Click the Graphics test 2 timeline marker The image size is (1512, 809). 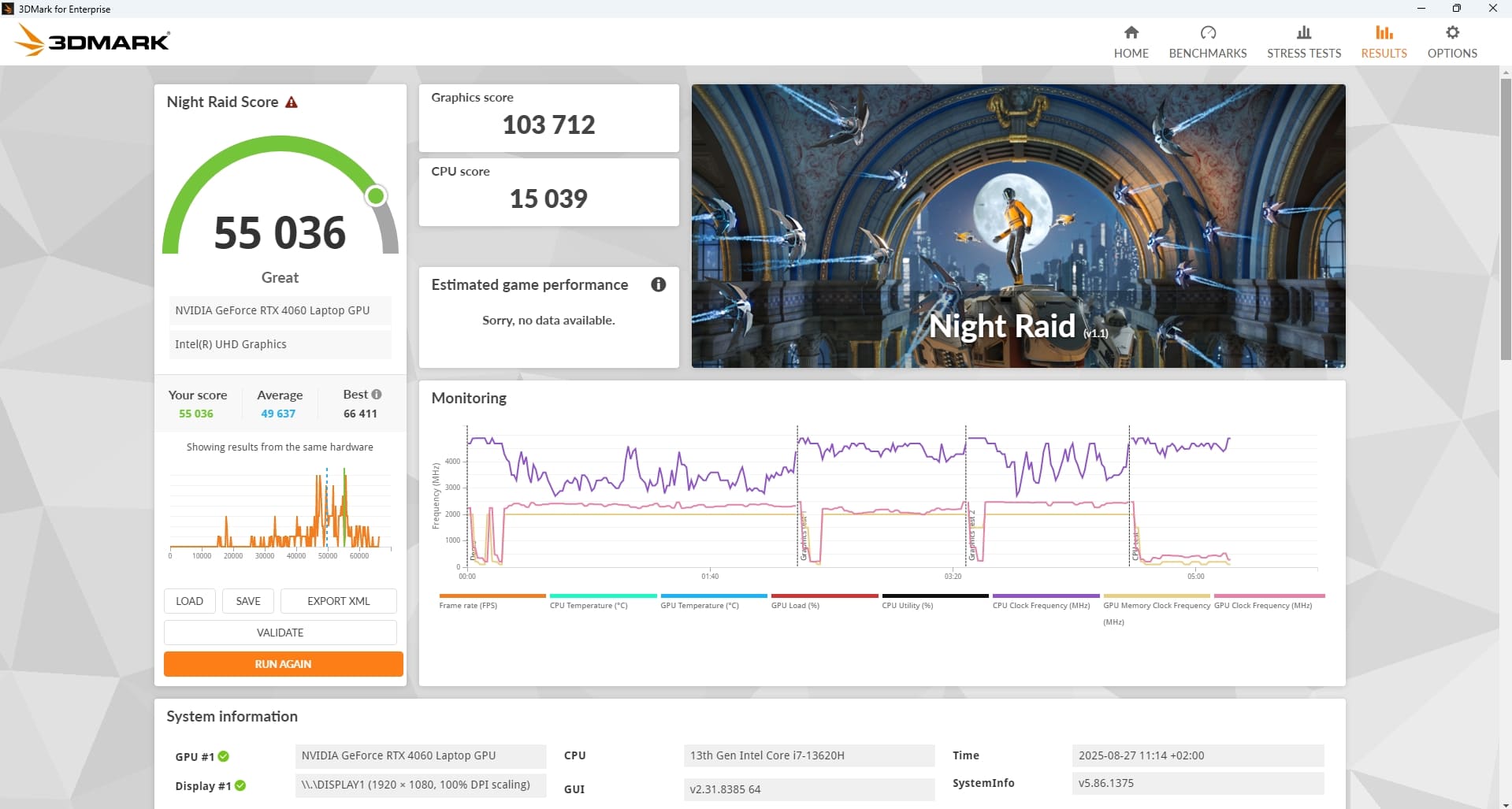(972, 536)
